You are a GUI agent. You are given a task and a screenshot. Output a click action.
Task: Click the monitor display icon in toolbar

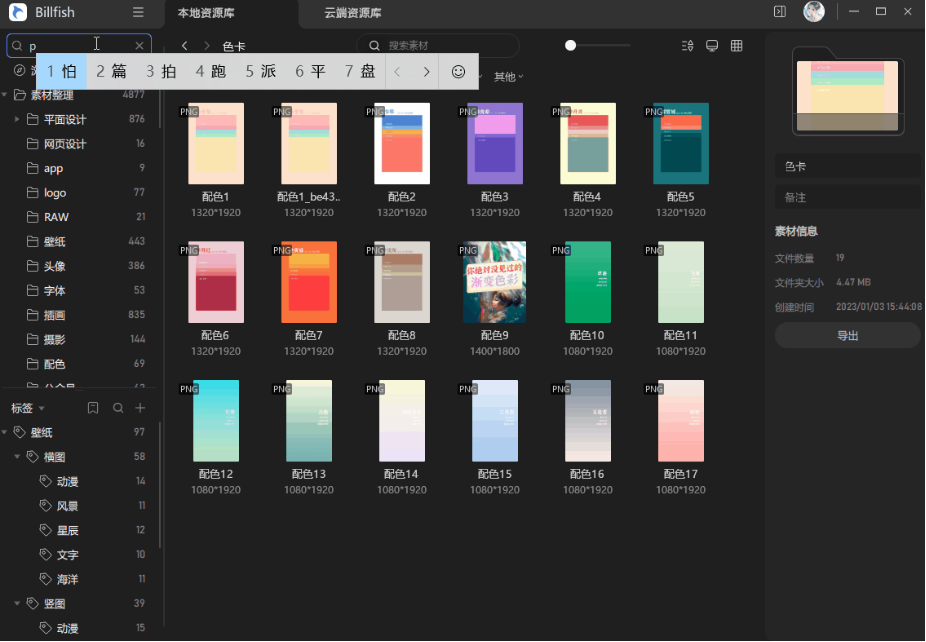click(x=712, y=46)
